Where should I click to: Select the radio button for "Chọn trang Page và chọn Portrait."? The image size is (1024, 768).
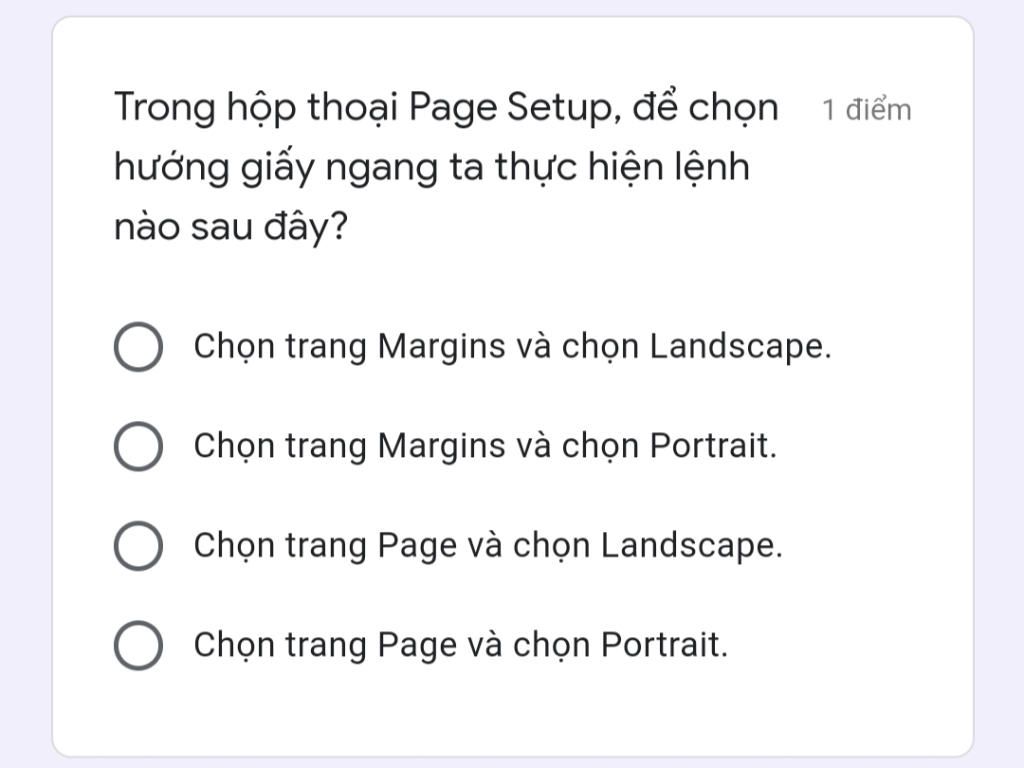pyautogui.click(x=139, y=644)
